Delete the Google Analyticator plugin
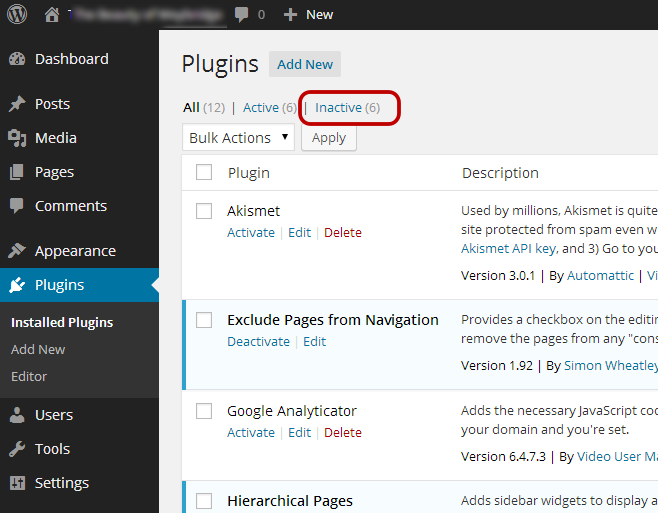Image resolution: width=658 pixels, height=513 pixels. coord(343,432)
